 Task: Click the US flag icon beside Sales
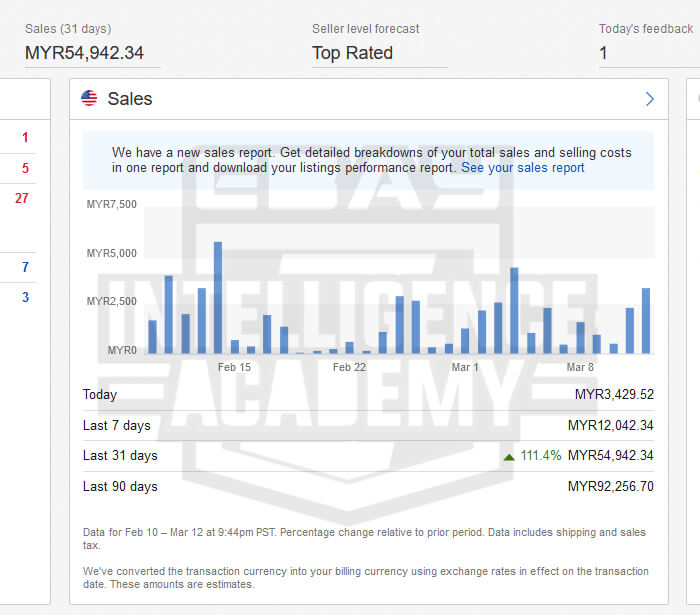[x=89, y=98]
